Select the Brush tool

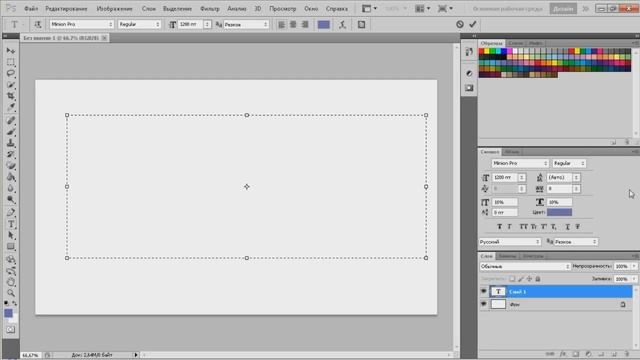point(11,132)
